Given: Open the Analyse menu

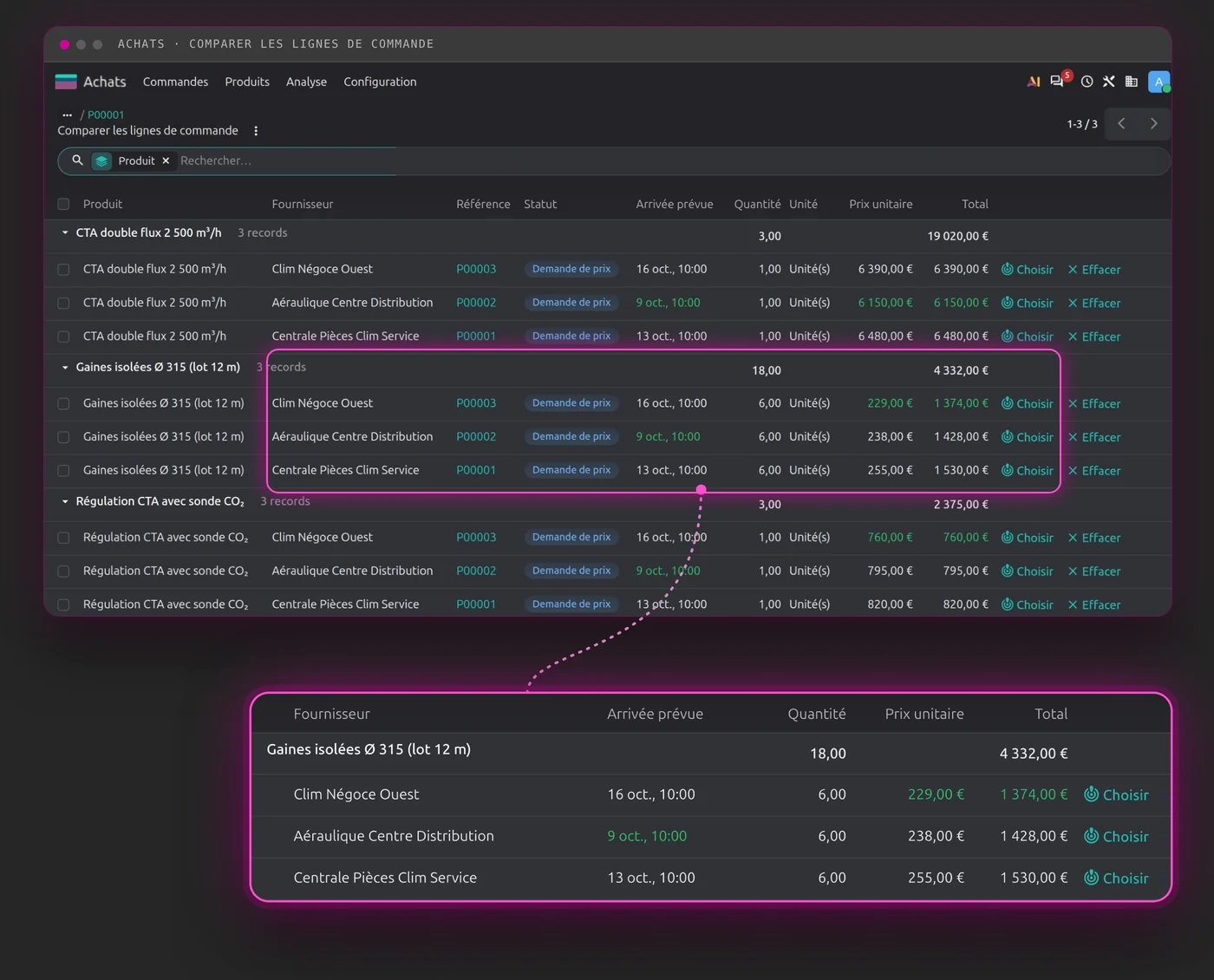Looking at the screenshot, I should [x=306, y=82].
